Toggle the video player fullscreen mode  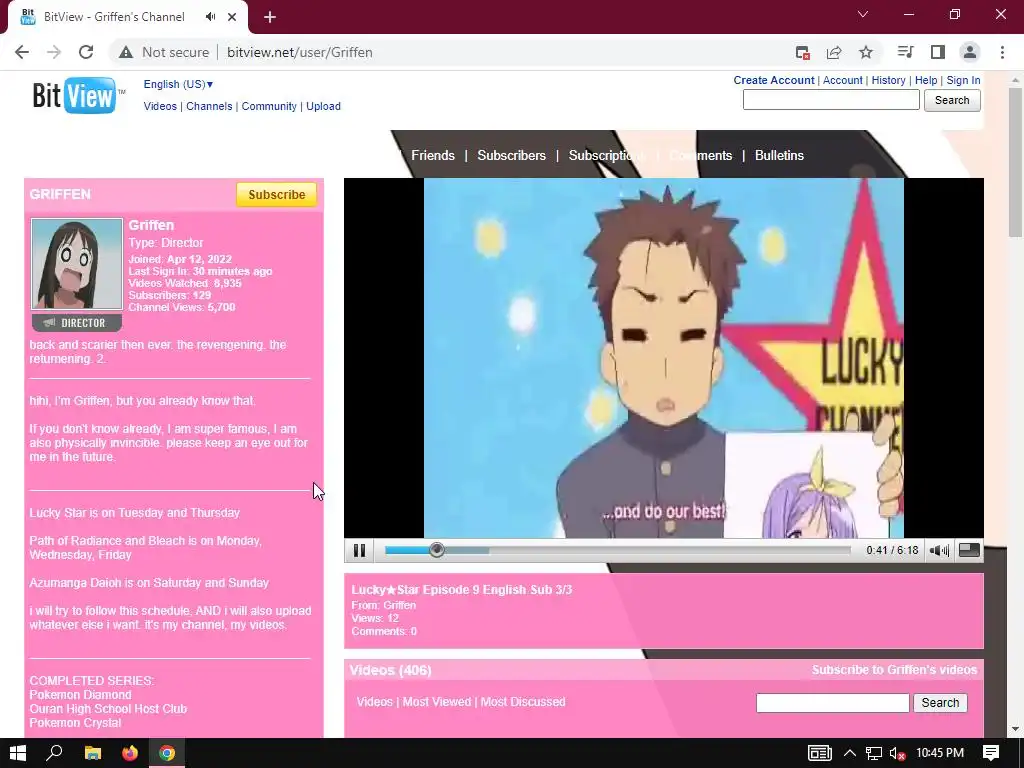click(x=969, y=551)
